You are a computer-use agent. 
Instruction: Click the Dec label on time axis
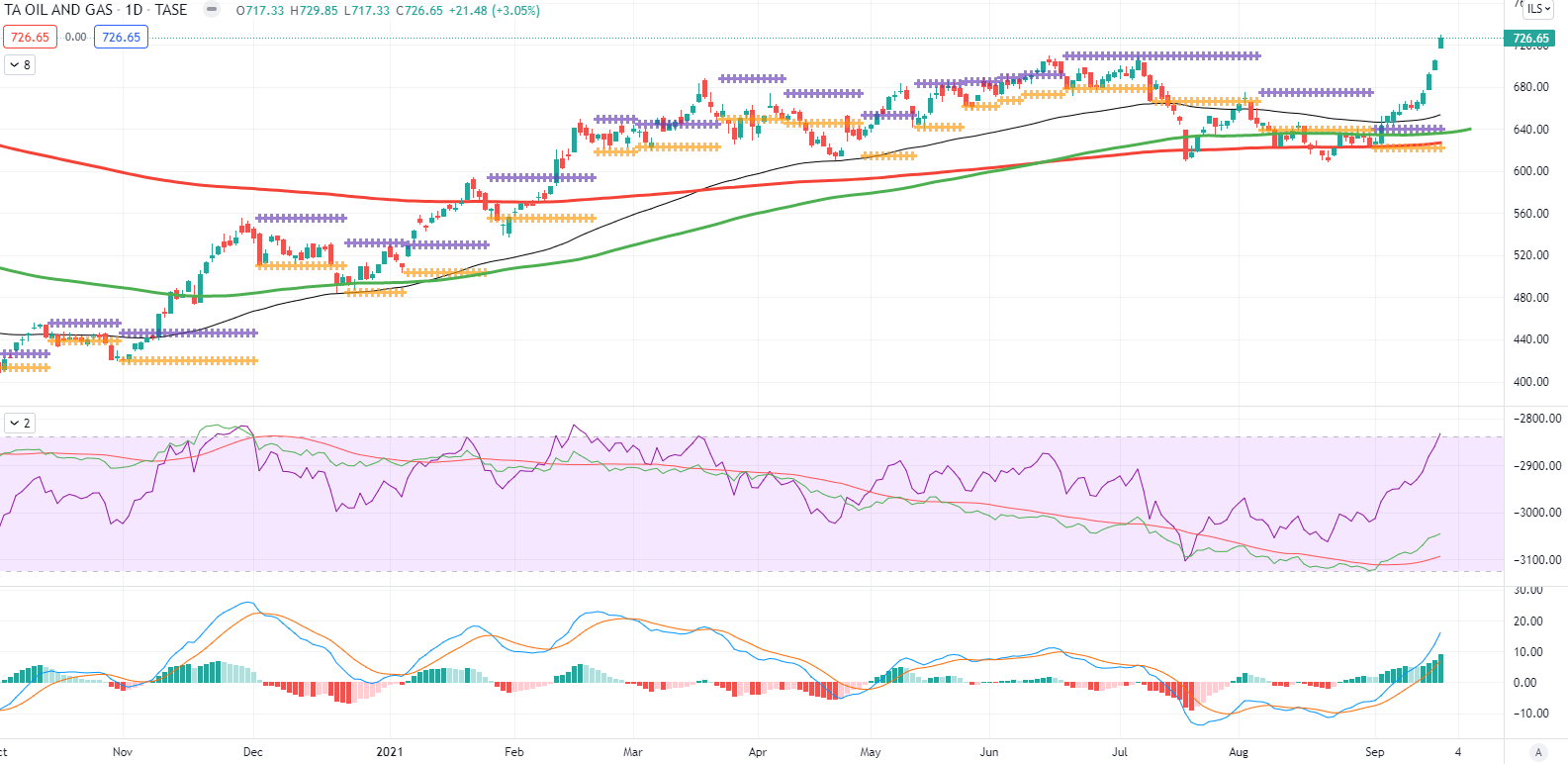(253, 752)
